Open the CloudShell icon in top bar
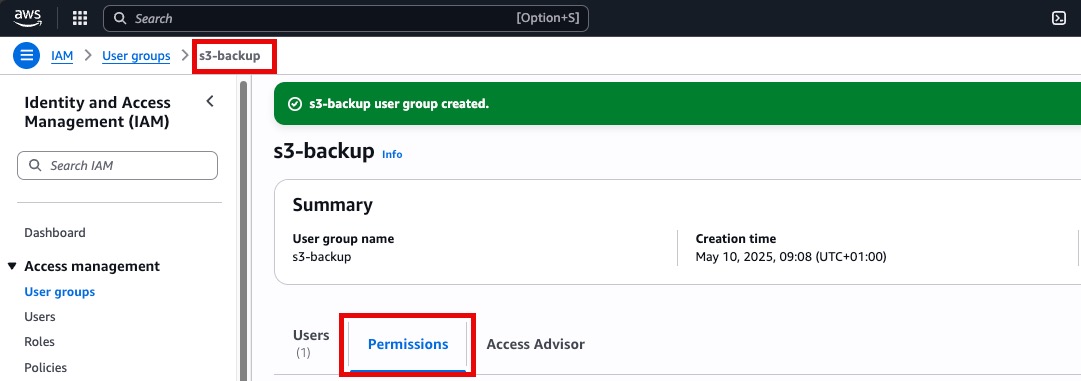 pos(1059,19)
